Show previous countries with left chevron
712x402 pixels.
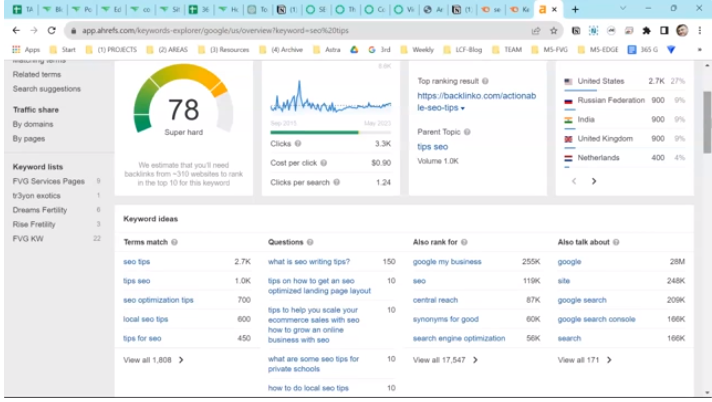point(574,181)
